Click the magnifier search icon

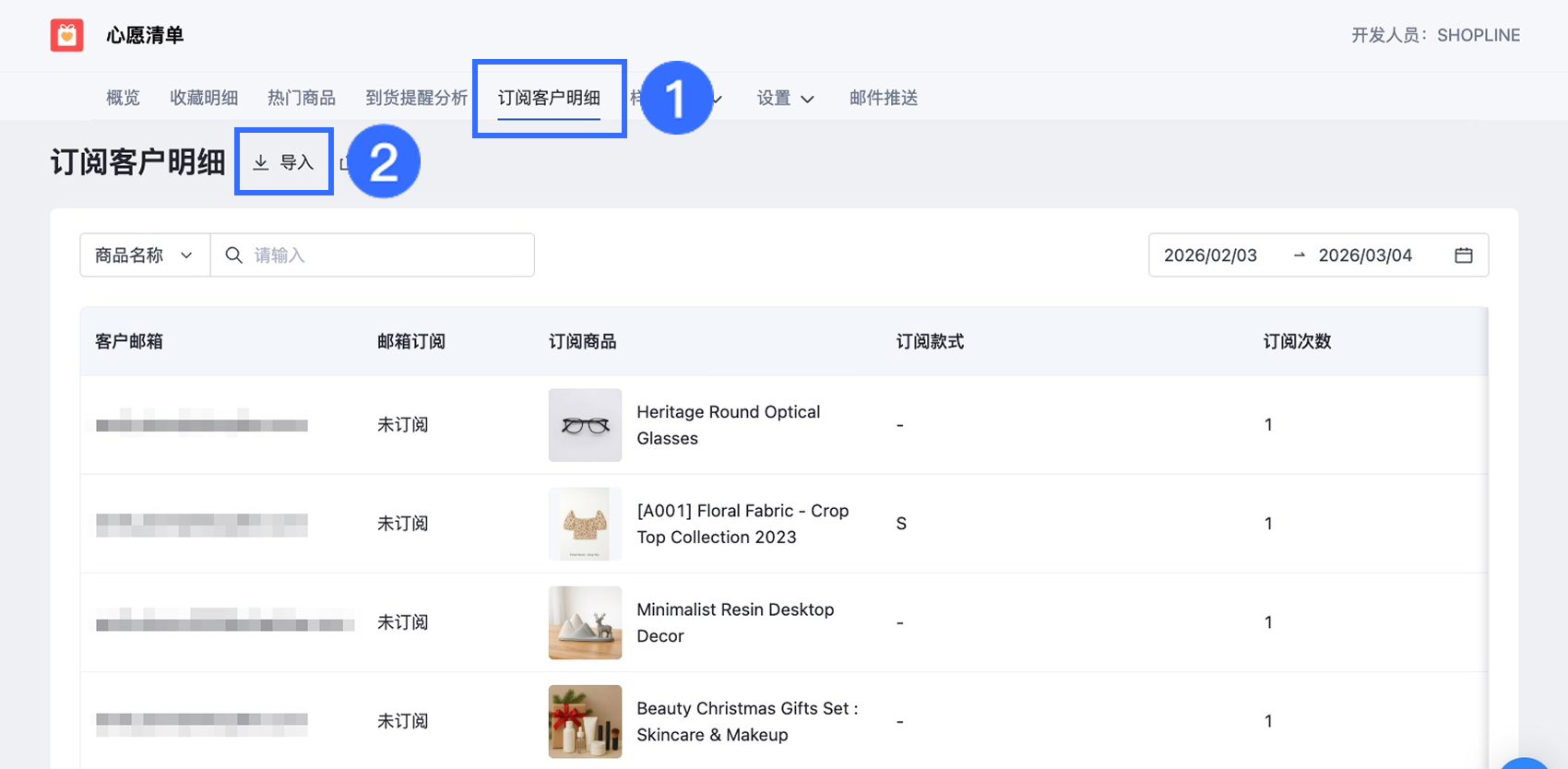coord(234,255)
